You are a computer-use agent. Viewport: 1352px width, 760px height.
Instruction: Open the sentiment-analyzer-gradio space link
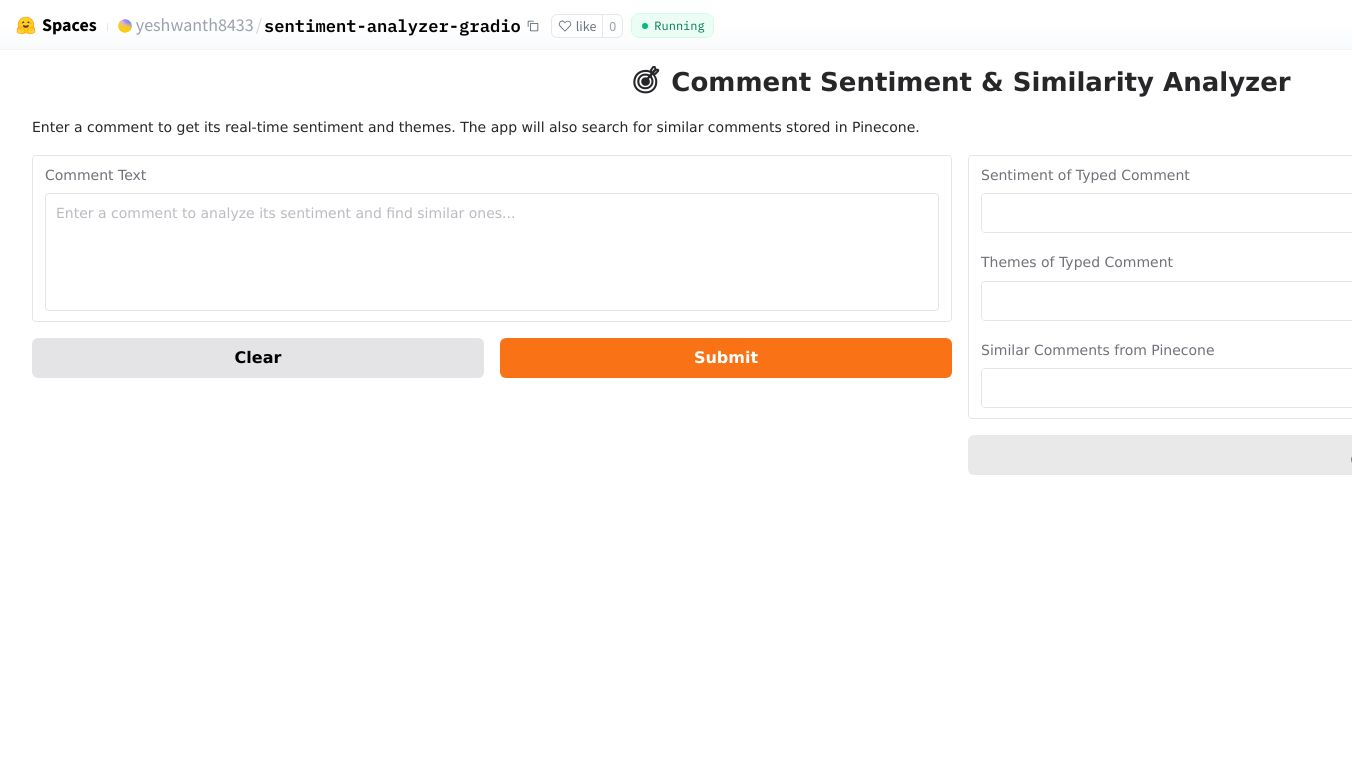[391, 26]
